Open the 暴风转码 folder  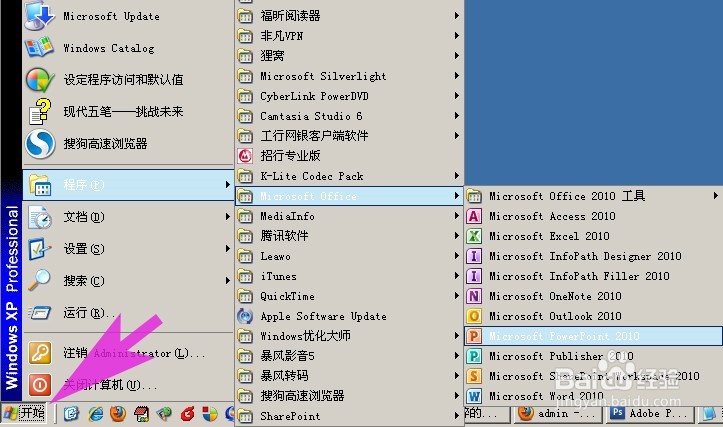(x=350, y=376)
